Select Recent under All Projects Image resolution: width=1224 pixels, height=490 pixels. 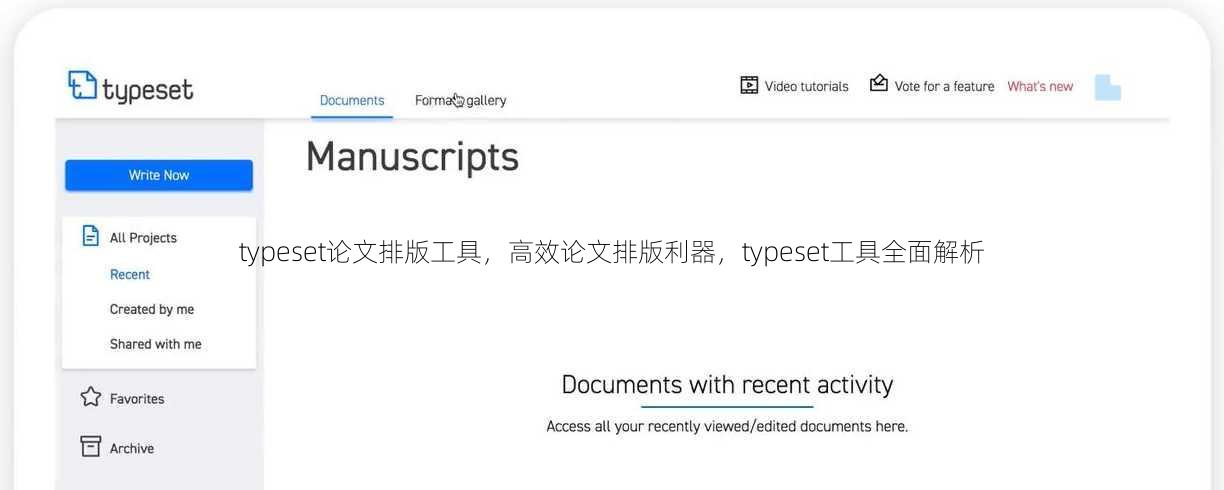point(130,275)
